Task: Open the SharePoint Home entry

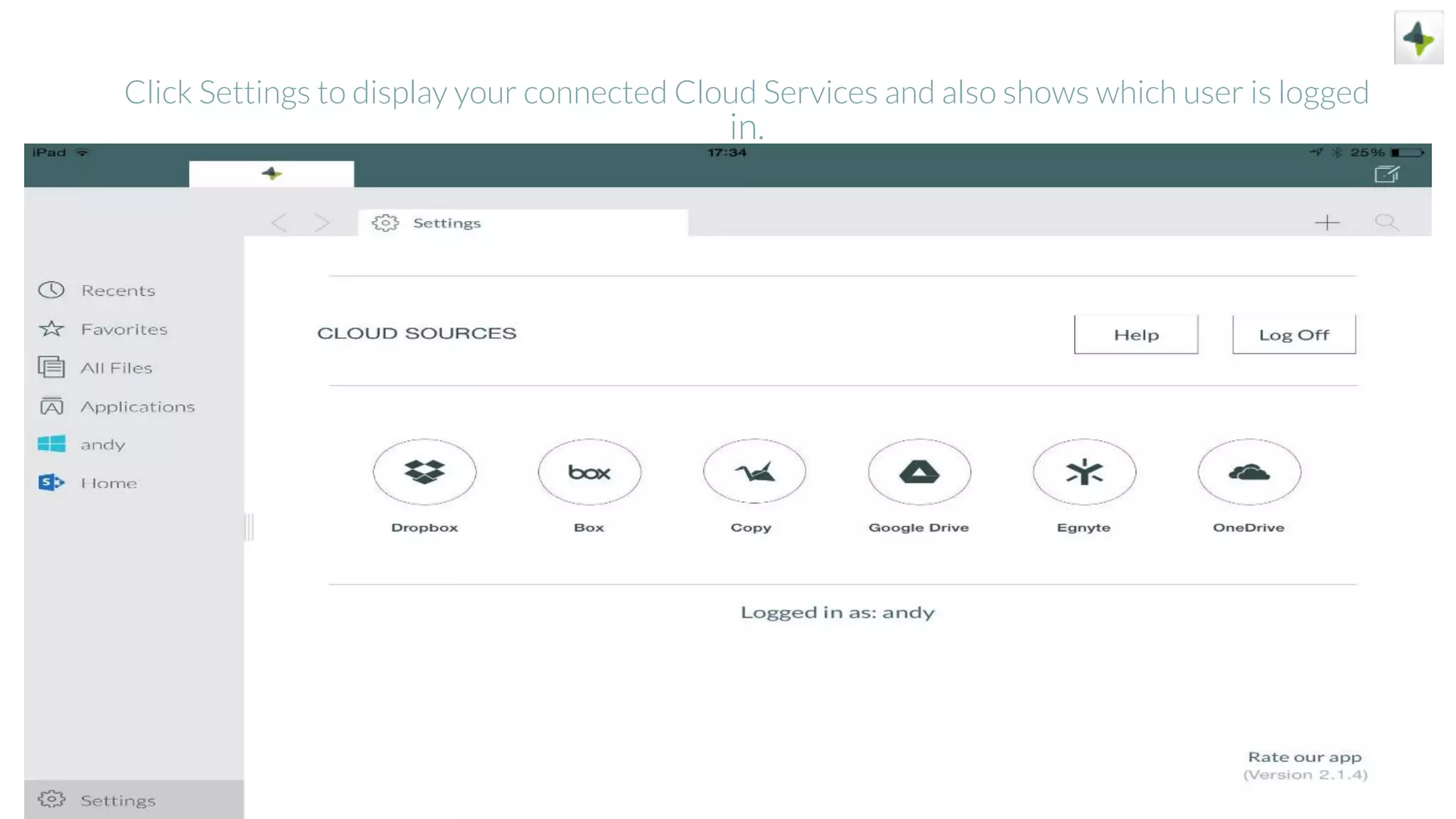Action: (134, 483)
